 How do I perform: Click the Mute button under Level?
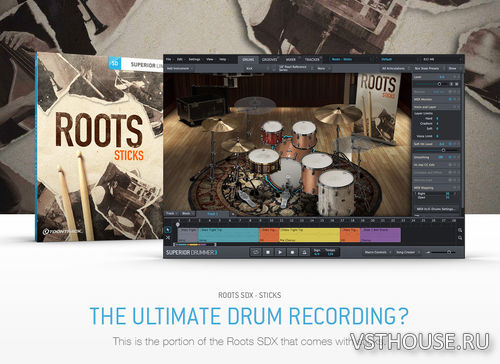tap(457, 84)
